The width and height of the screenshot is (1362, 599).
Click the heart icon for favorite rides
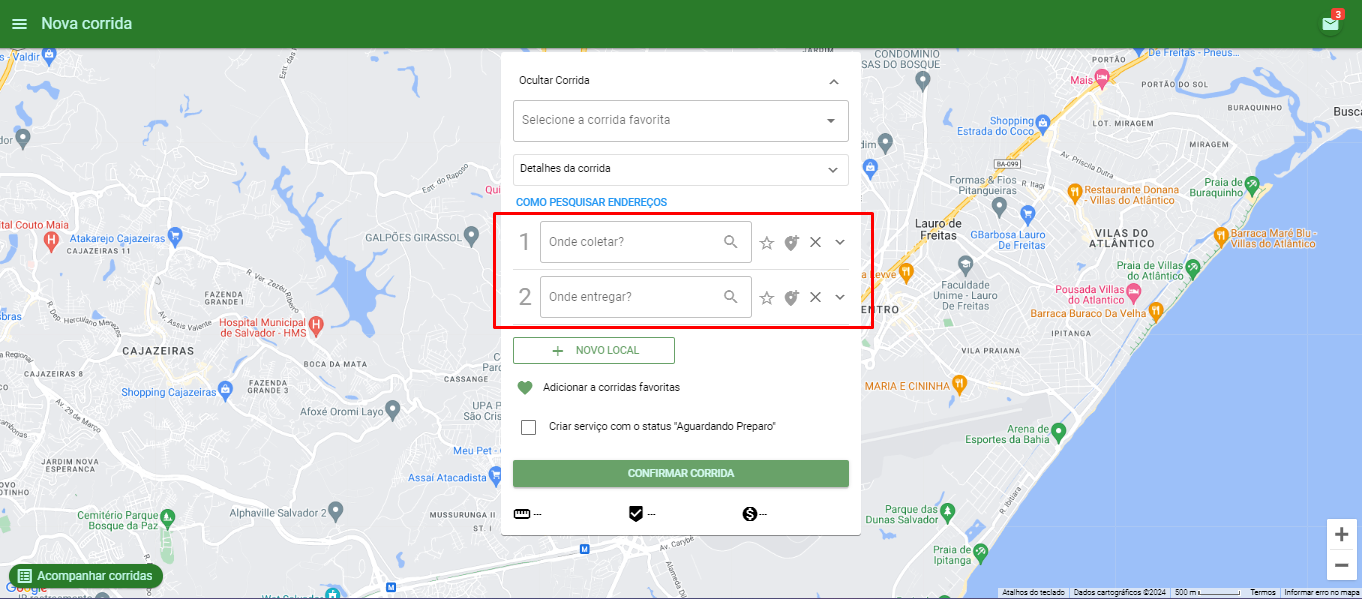click(525, 387)
